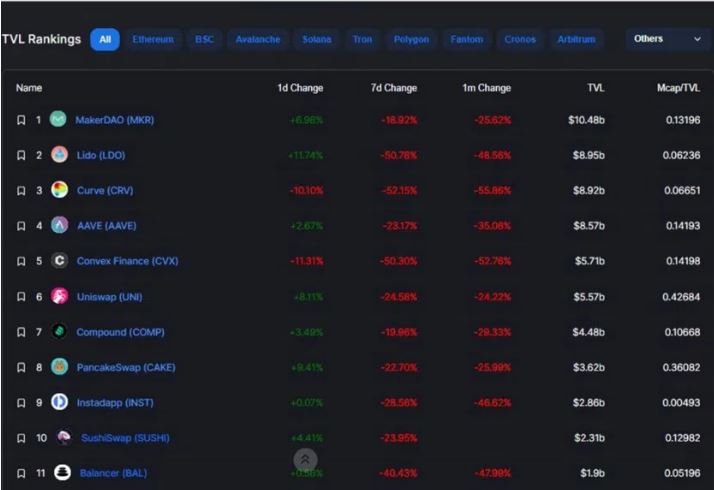Click the Convex Finance logo icon
This screenshot has width=714, height=490.
pyautogui.click(x=59, y=260)
